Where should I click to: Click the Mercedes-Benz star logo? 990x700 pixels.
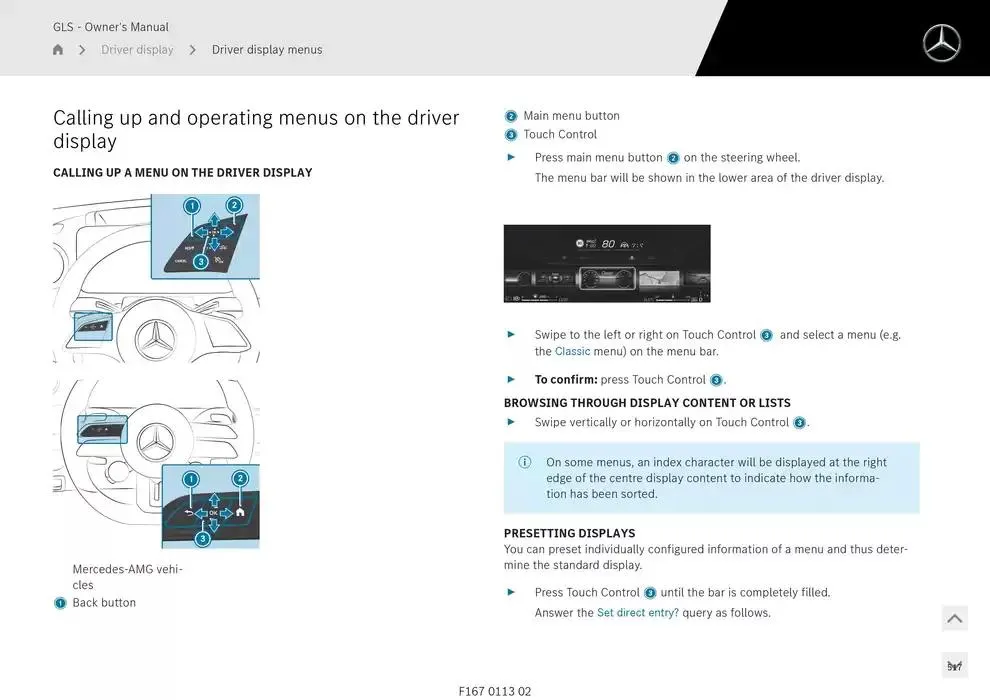point(941,43)
